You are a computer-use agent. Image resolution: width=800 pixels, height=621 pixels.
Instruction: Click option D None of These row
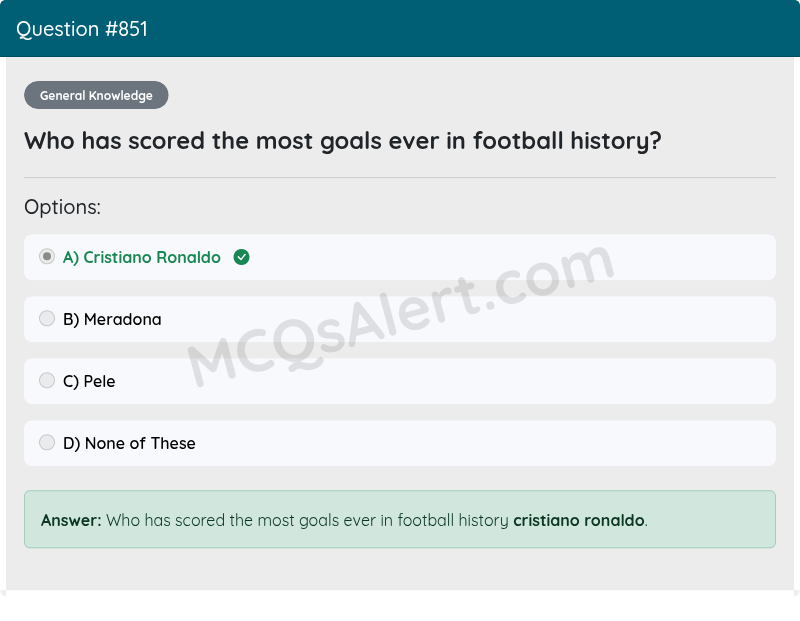pyautogui.click(x=400, y=443)
